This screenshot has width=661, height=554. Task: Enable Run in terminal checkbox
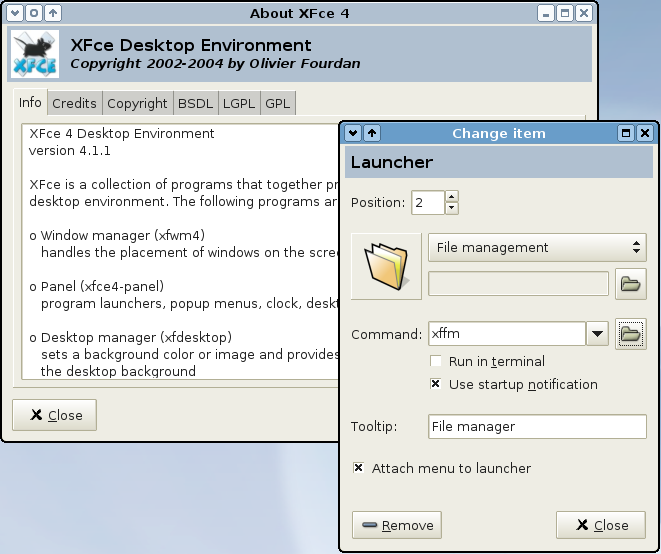coord(436,361)
